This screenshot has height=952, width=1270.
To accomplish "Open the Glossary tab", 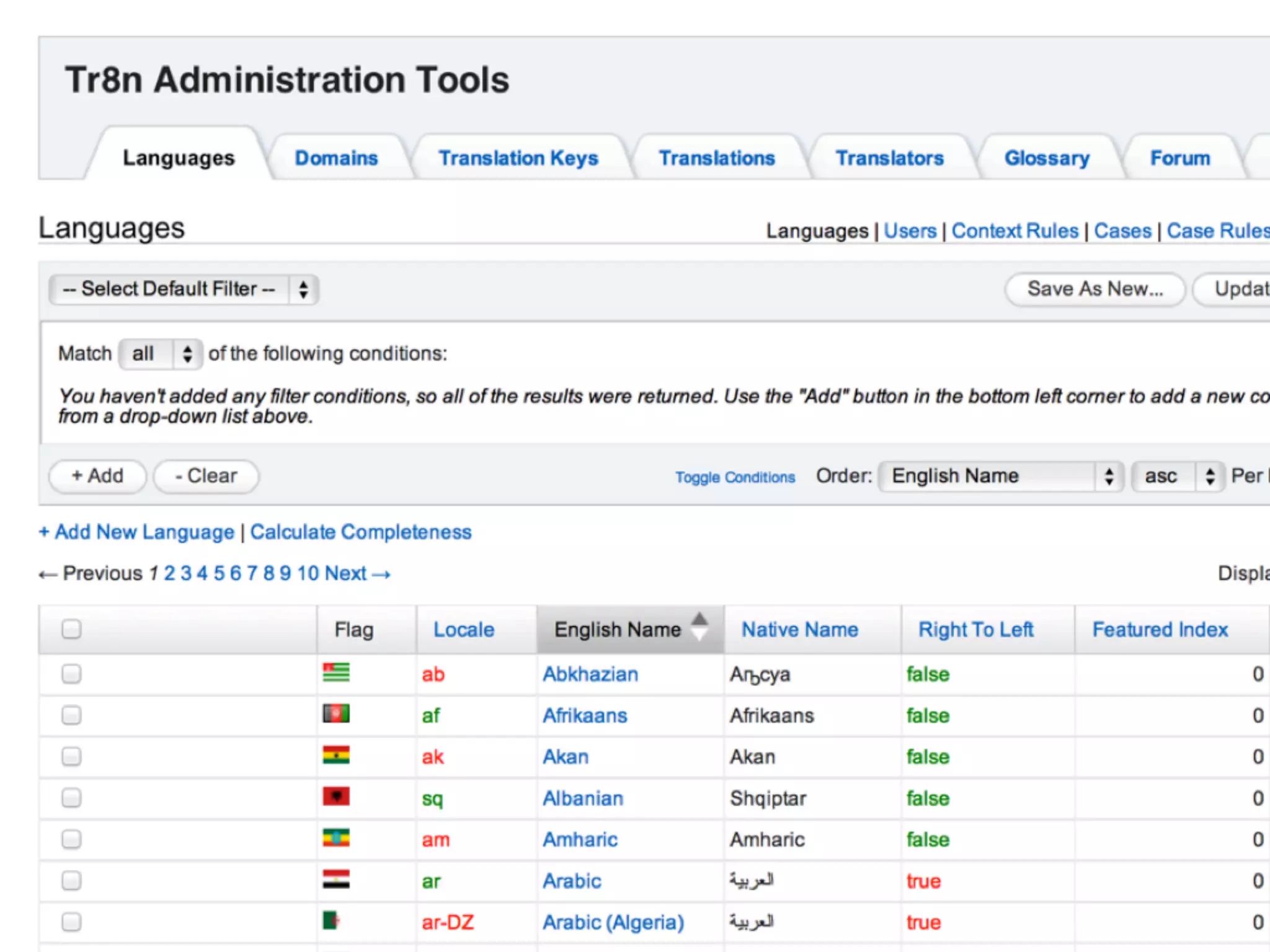I will pos(1047,158).
